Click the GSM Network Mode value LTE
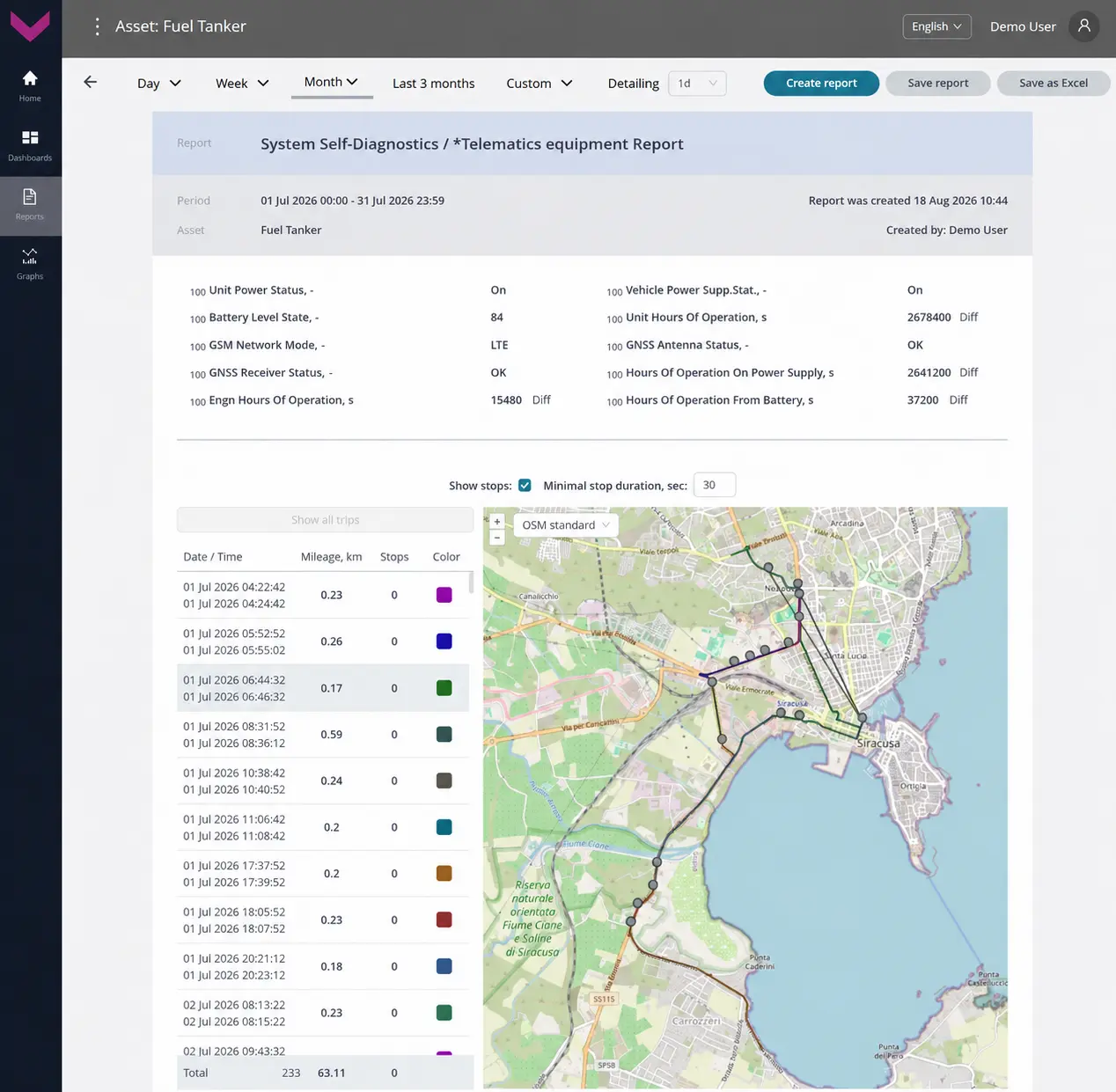Image resolution: width=1116 pixels, height=1092 pixels. click(x=499, y=345)
